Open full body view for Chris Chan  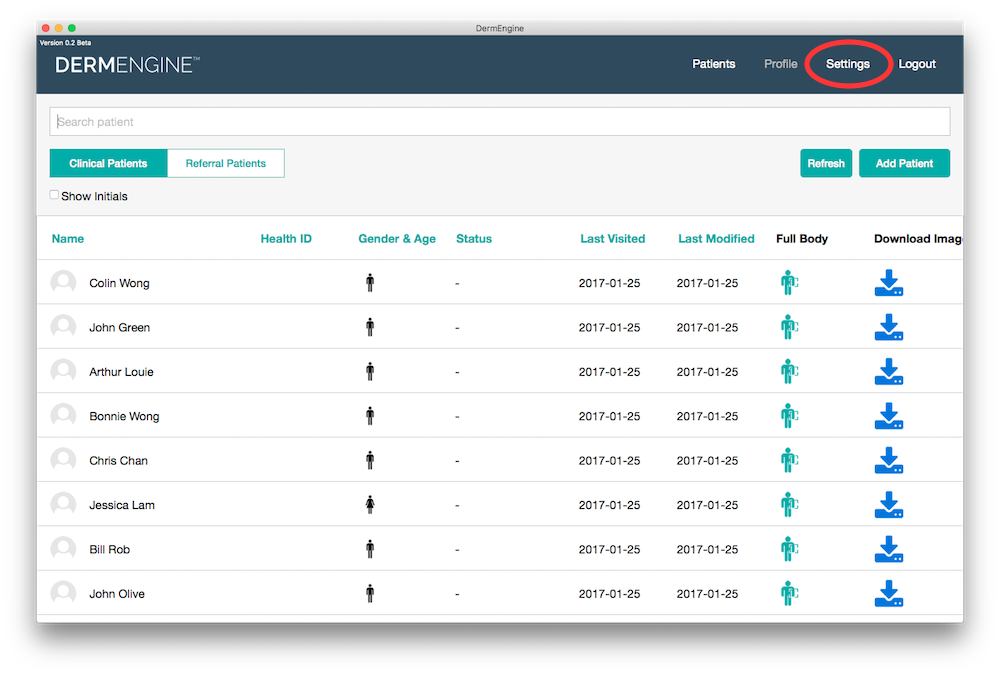coord(789,461)
